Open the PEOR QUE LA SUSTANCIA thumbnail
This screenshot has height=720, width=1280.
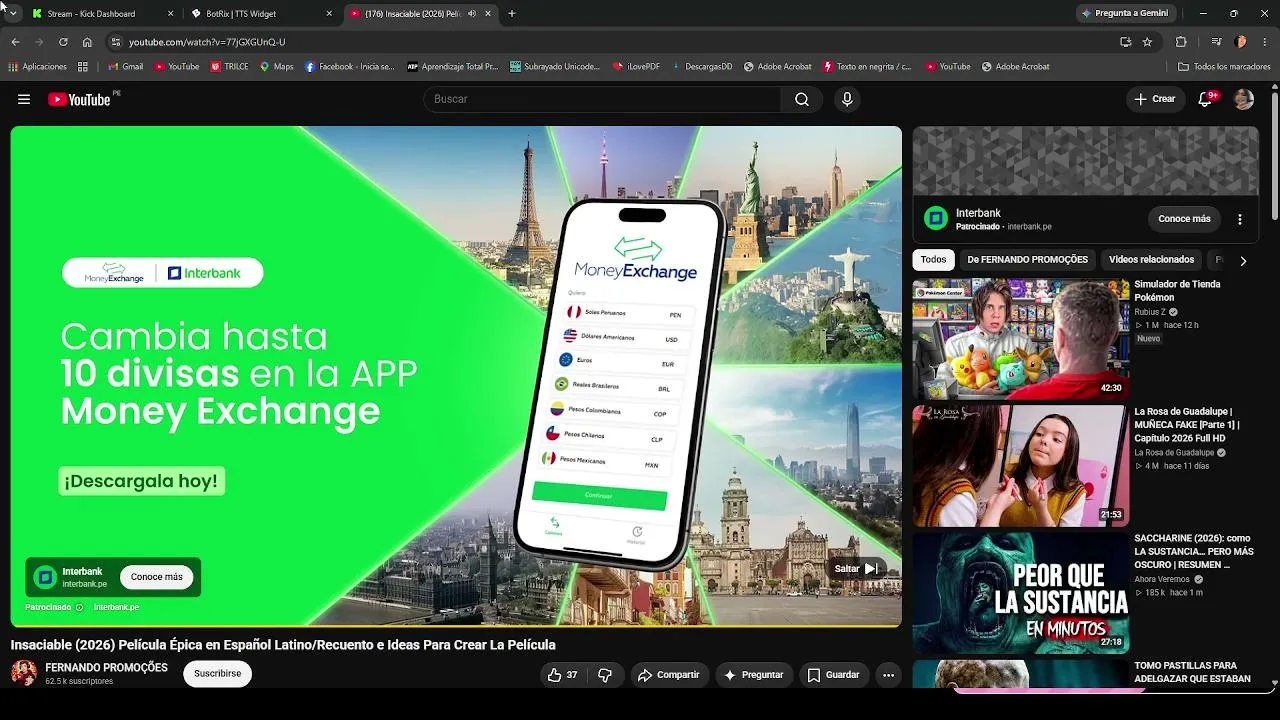tap(1021, 593)
